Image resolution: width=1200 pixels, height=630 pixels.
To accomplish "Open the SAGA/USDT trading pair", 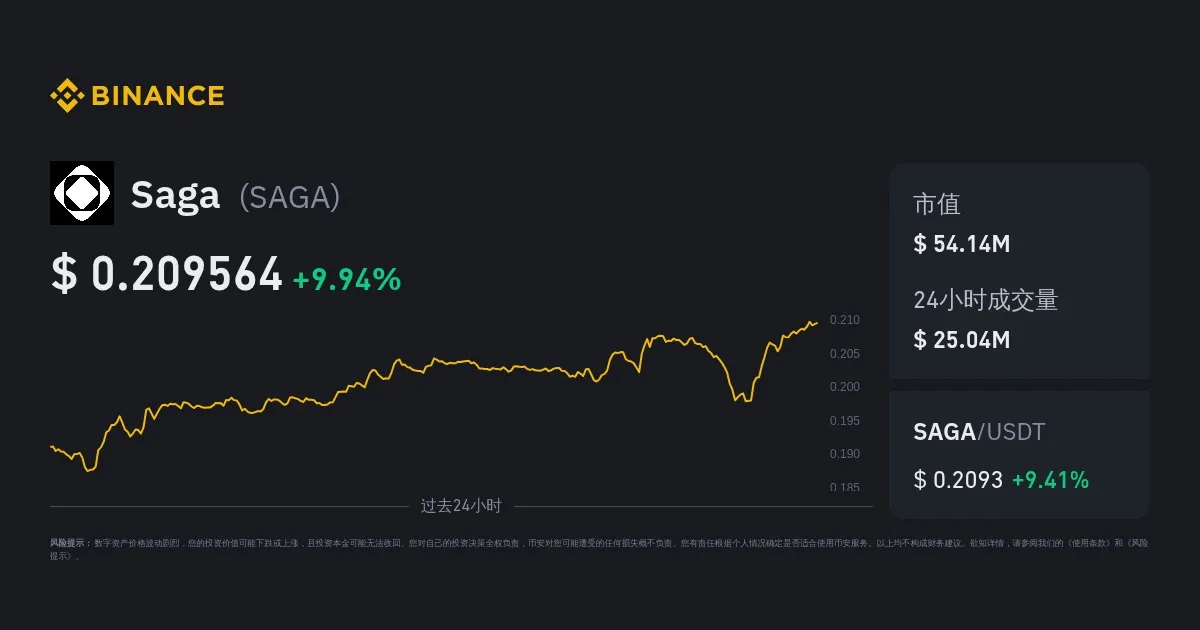I will 979,432.
